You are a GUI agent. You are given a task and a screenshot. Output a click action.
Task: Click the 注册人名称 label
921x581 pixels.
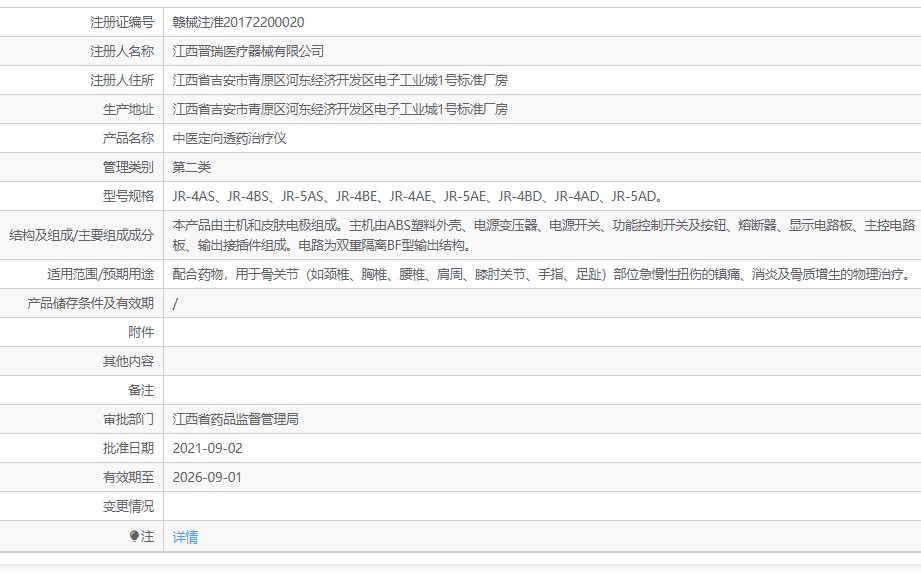(x=122, y=51)
